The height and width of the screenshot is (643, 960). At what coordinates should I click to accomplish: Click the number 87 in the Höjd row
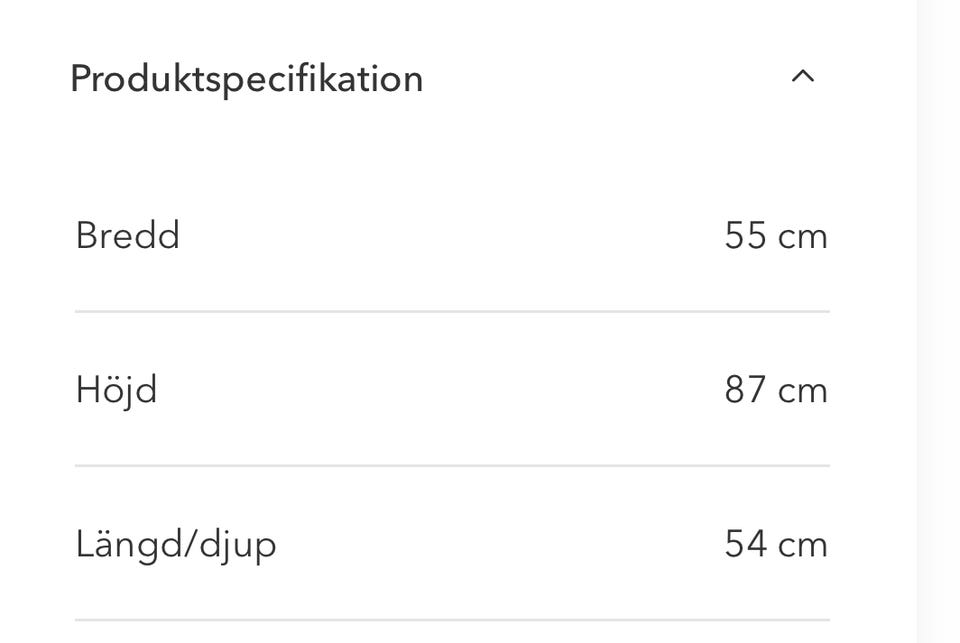point(745,390)
